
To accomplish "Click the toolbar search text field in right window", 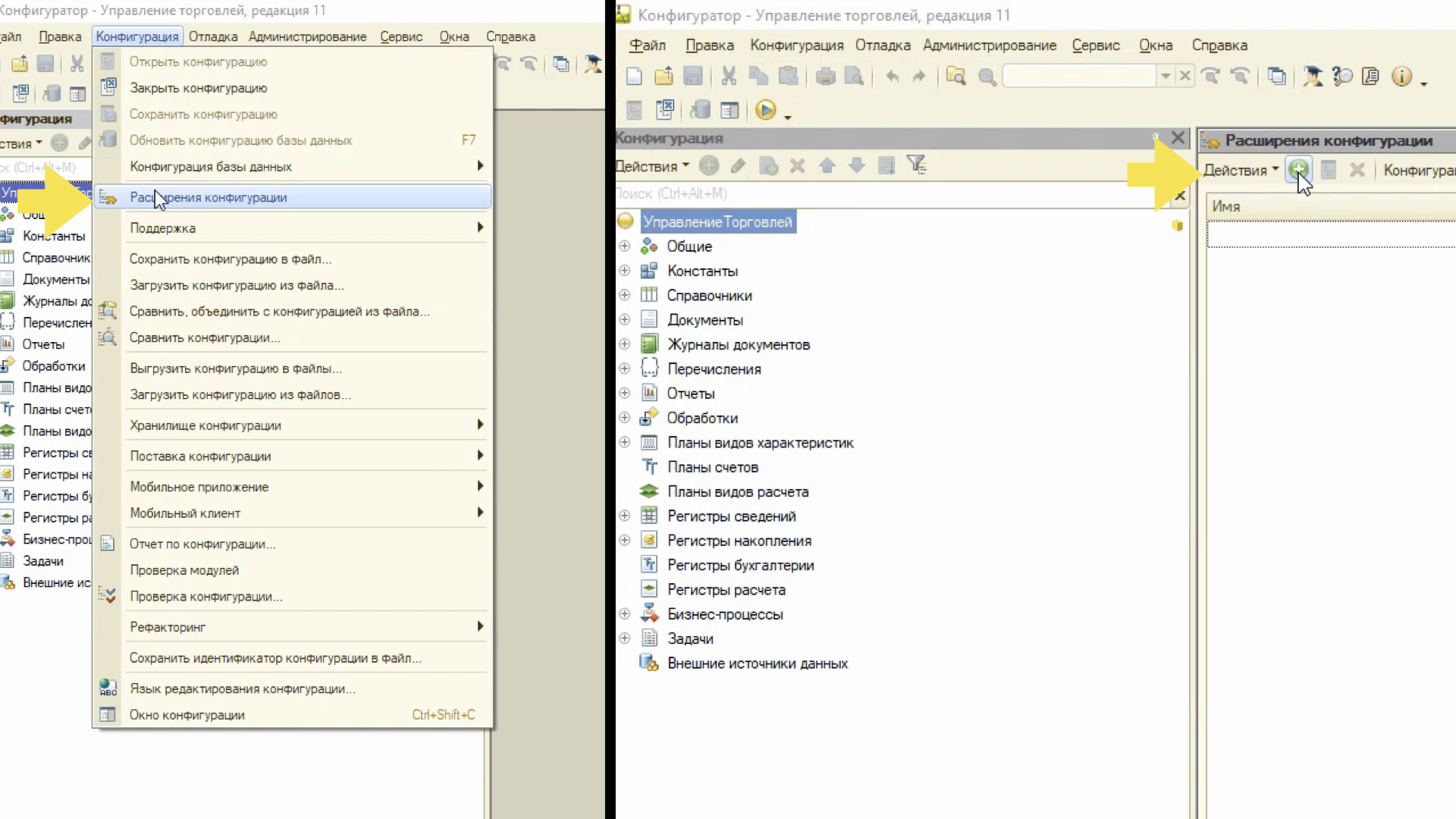I will click(1079, 76).
